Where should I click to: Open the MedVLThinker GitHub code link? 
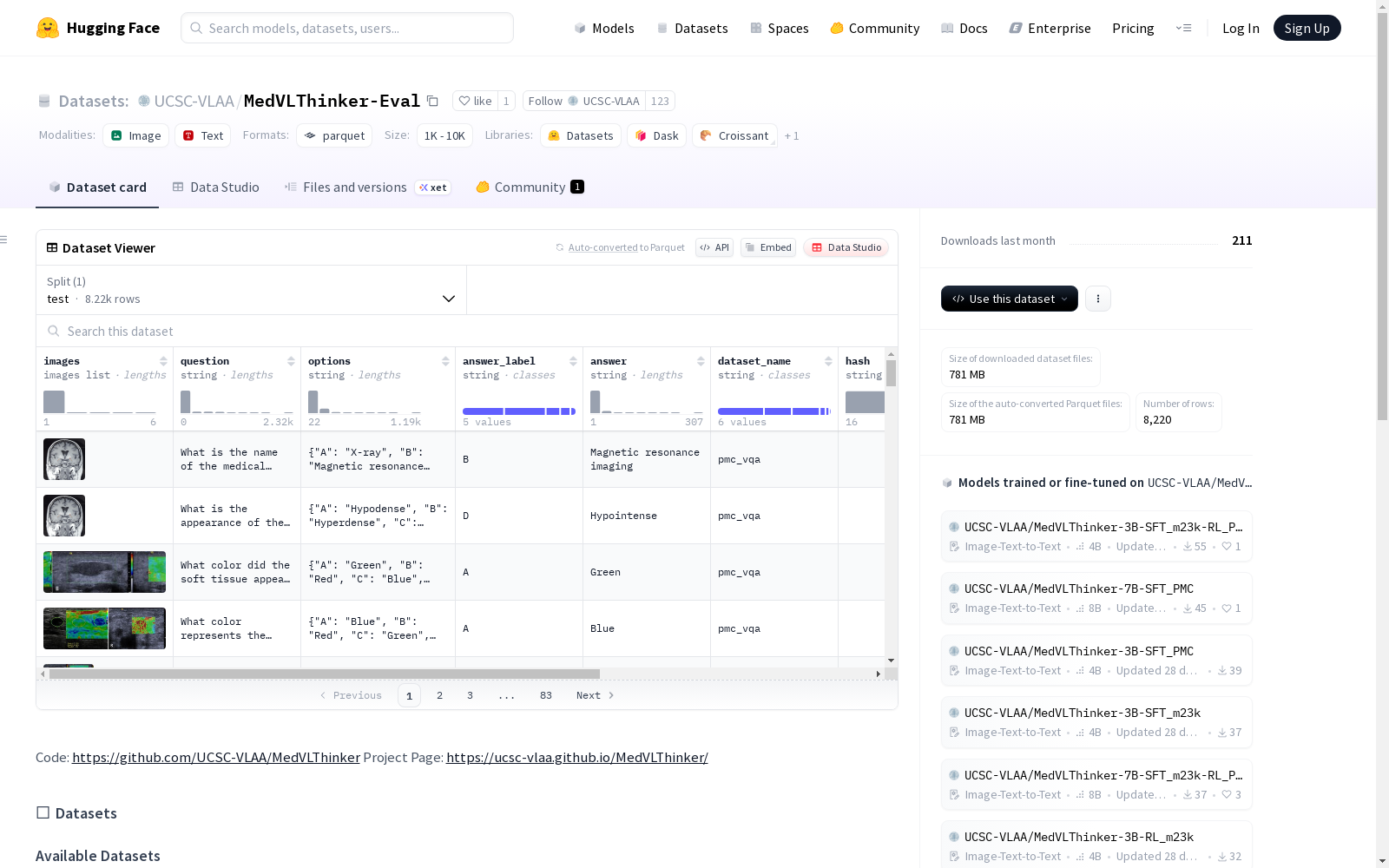(216, 757)
